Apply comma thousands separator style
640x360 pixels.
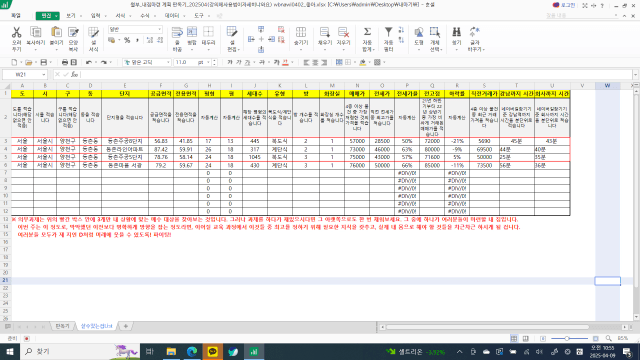click(137, 40)
